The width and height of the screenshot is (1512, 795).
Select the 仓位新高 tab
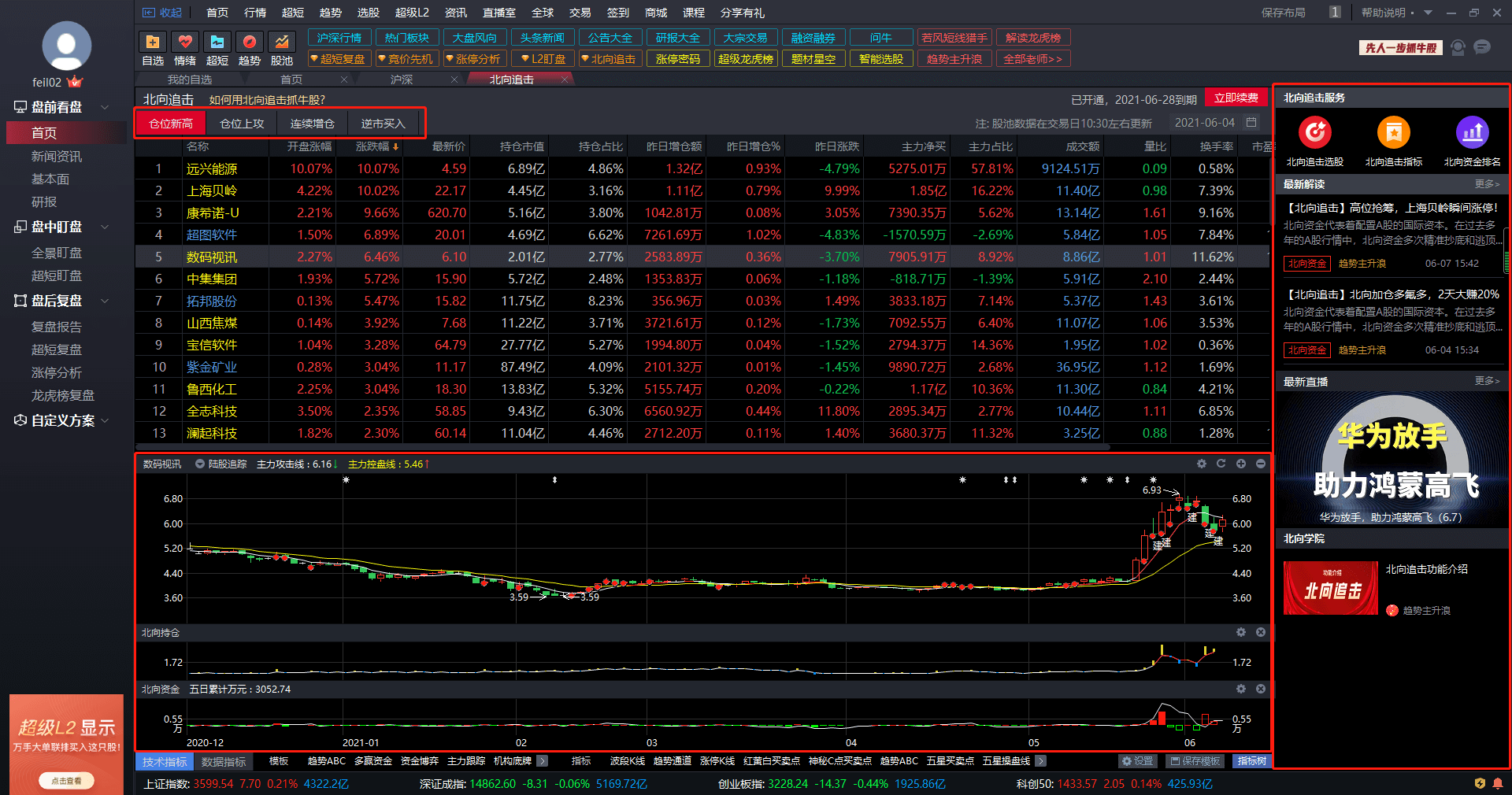coord(171,124)
